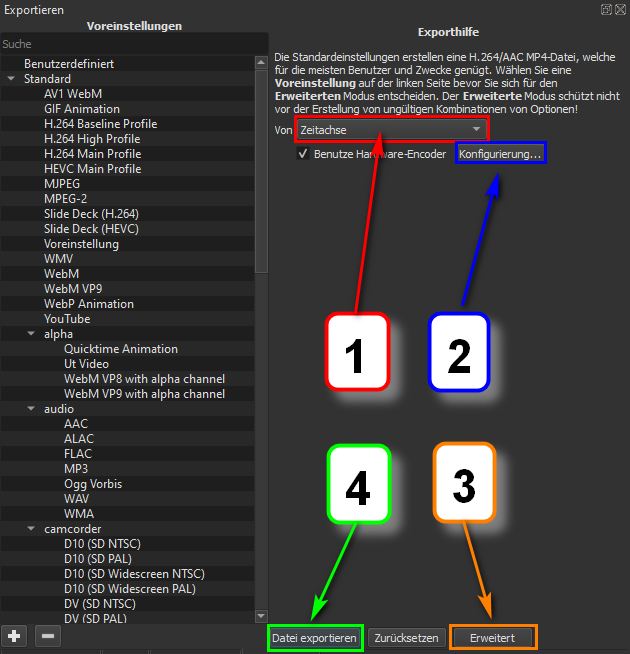Toggle the Benutze Hardware-Encoder checkbox
630x654 pixels.
pyautogui.click(x=302, y=155)
